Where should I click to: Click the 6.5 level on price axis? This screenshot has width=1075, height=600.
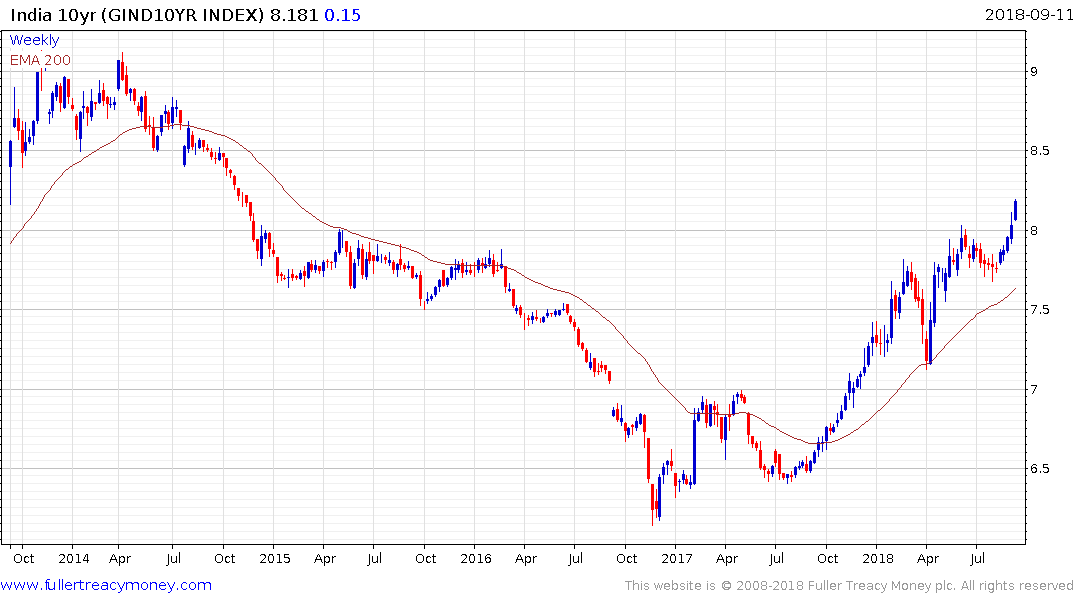[1039, 469]
